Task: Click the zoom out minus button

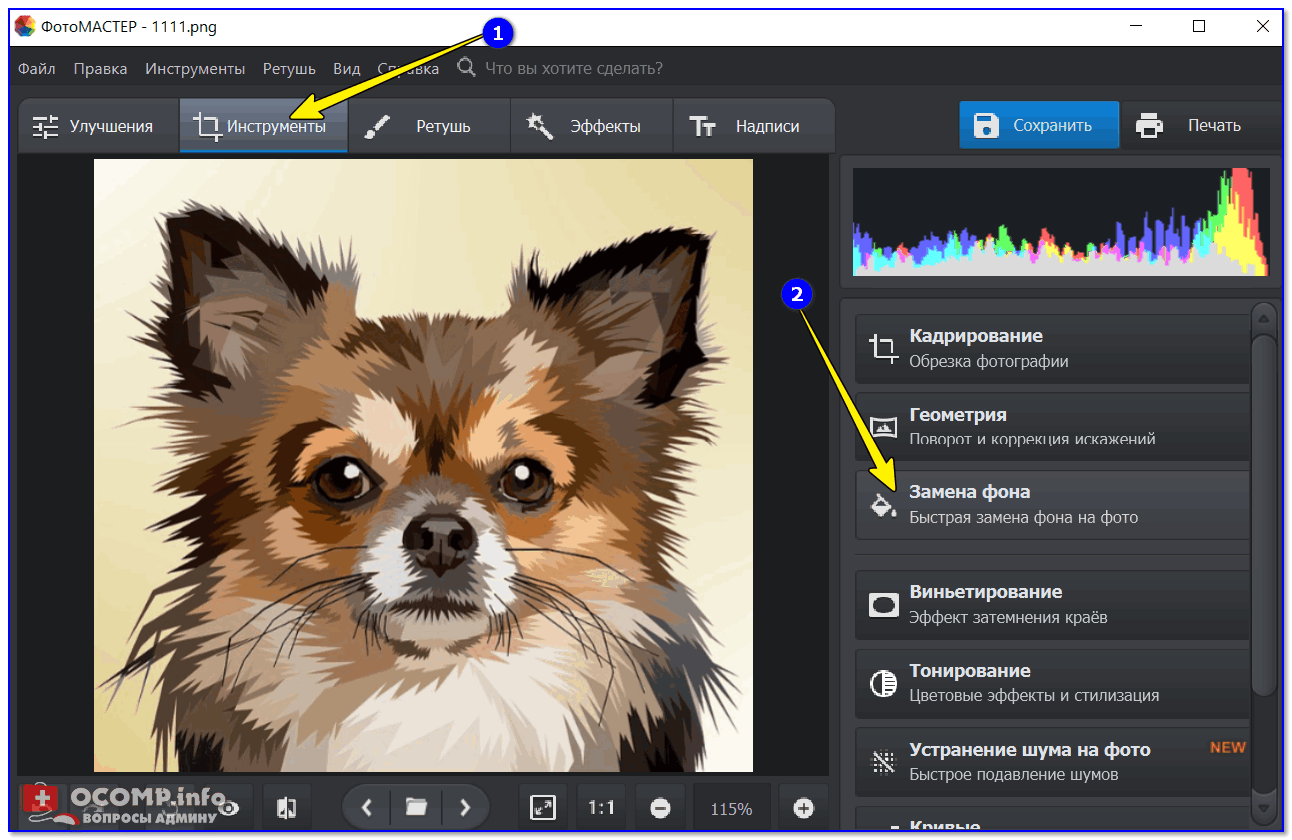Action: pos(660,808)
